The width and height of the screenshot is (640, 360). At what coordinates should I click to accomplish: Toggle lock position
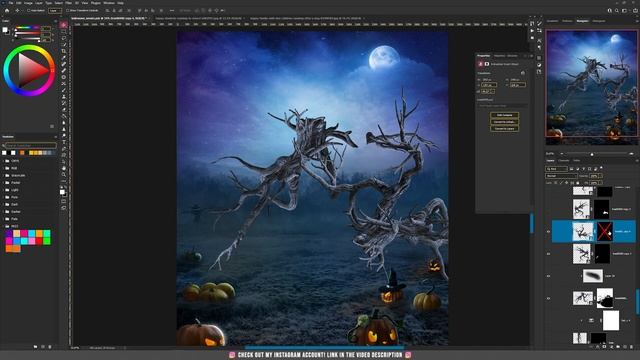tap(567, 183)
